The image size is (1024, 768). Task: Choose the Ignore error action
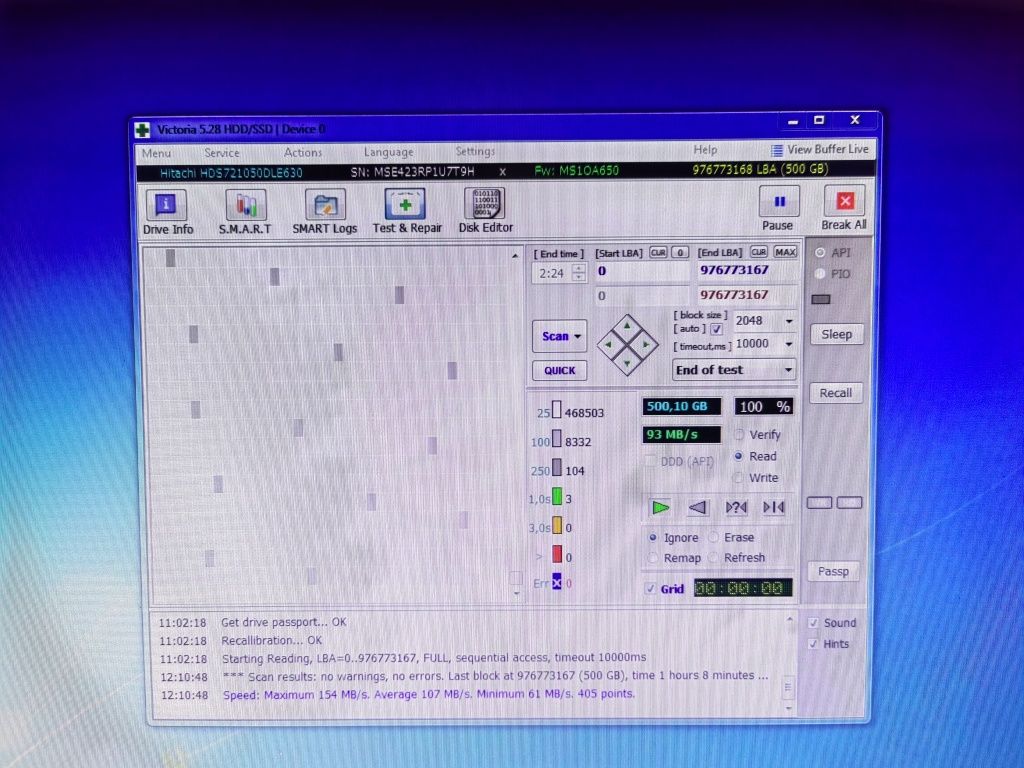coord(652,537)
